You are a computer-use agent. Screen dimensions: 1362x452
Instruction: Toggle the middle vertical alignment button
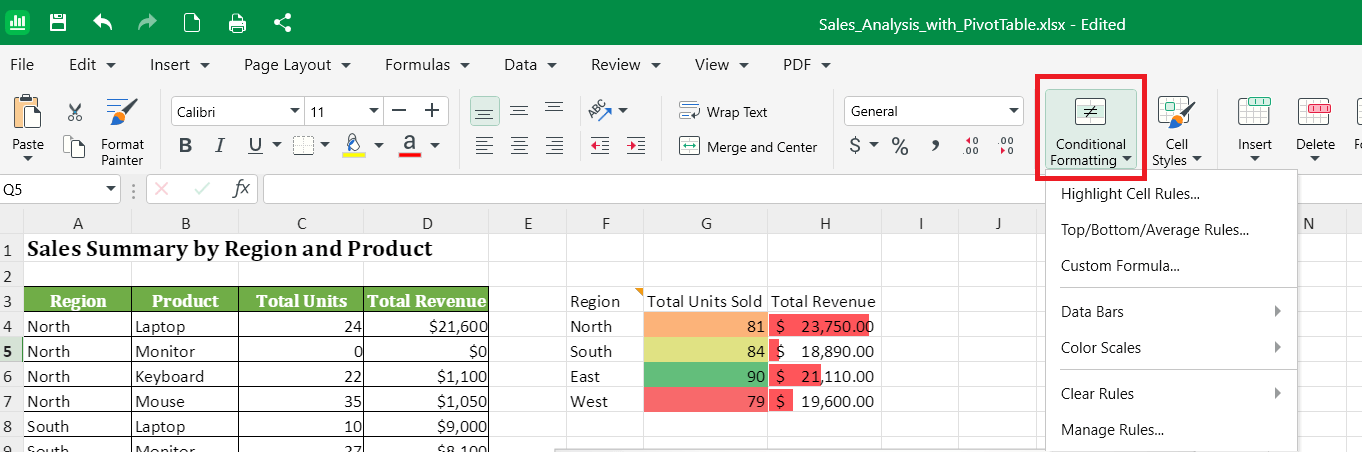click(x=519, y=110)
